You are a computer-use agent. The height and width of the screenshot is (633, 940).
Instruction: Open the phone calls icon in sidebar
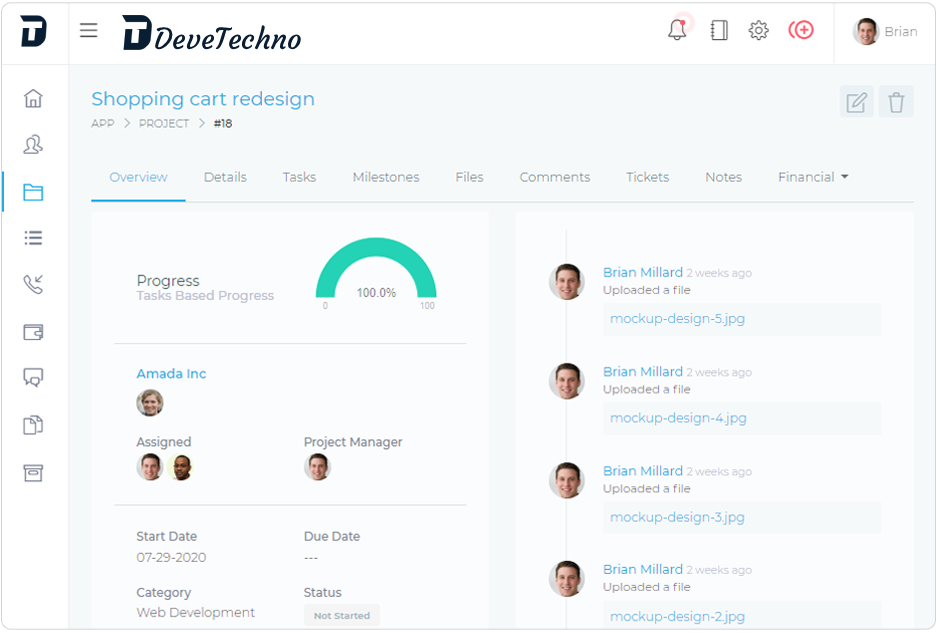click(34, 284)
